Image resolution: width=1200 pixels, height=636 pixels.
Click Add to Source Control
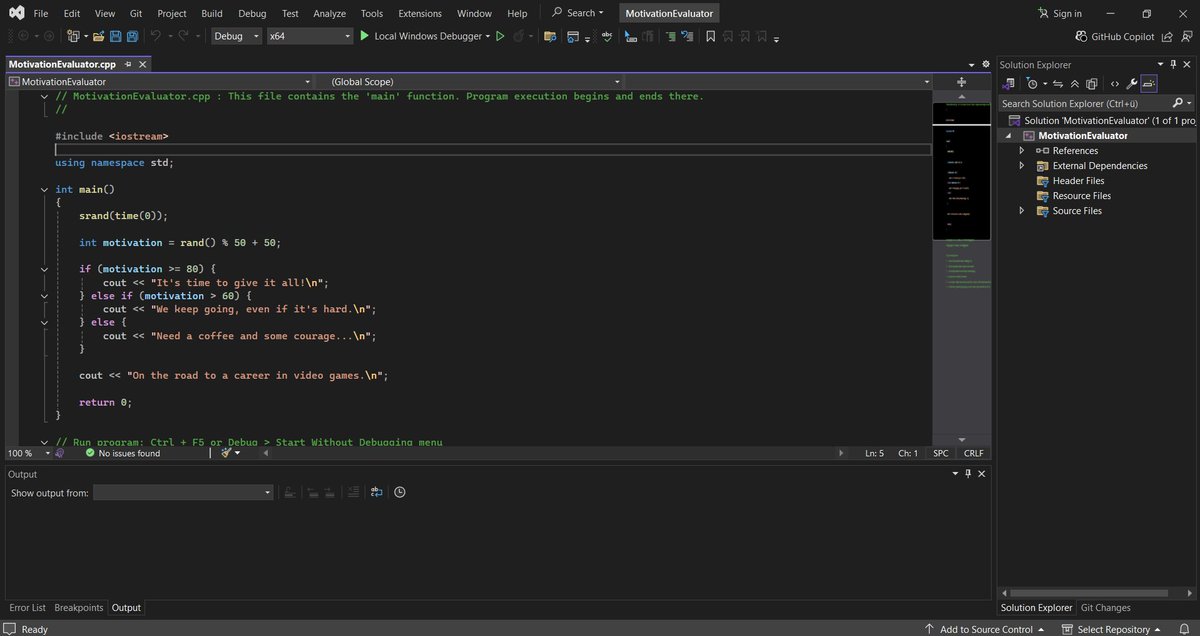tap(985, 629)
